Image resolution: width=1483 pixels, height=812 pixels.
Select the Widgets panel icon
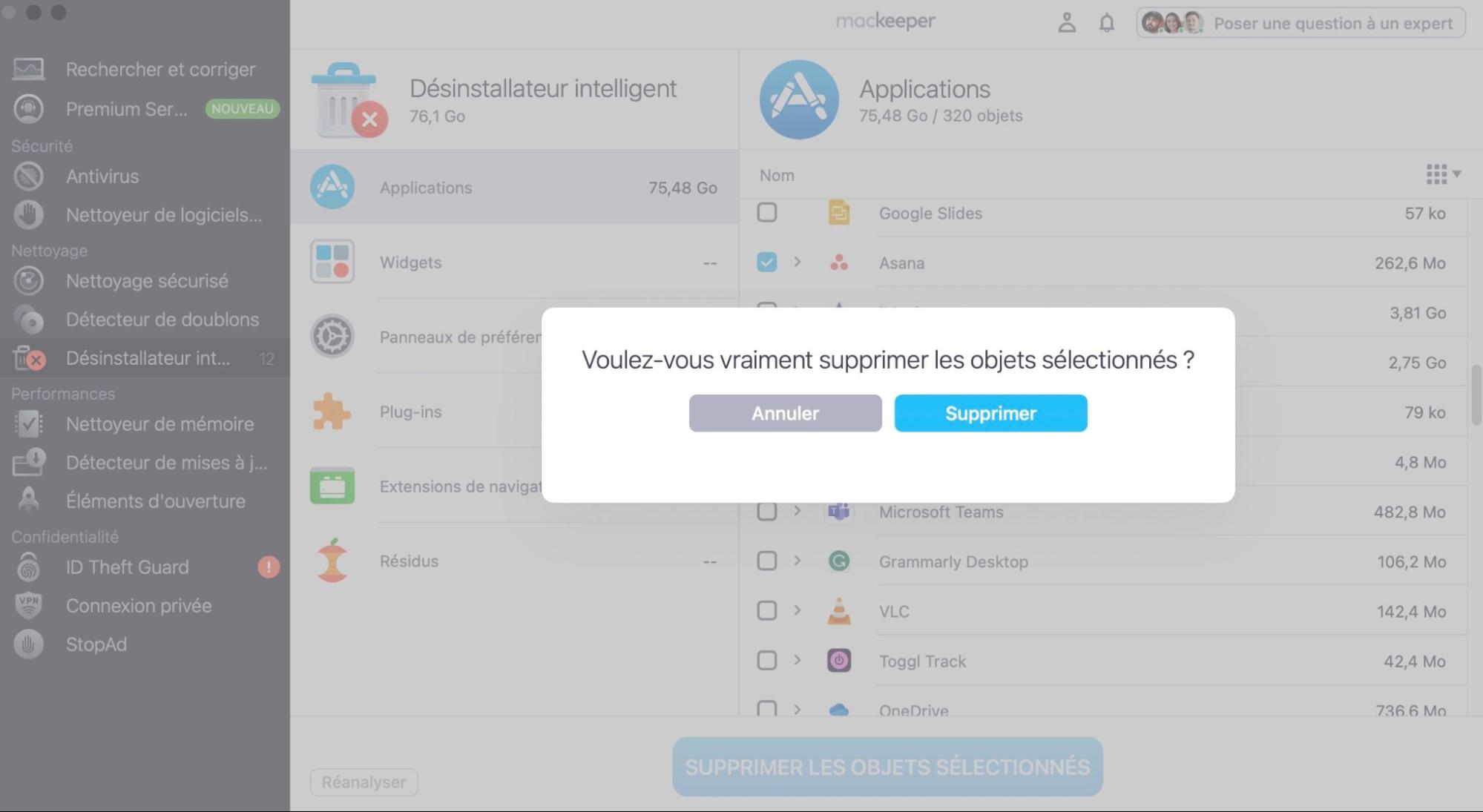[x=332, y=261]
